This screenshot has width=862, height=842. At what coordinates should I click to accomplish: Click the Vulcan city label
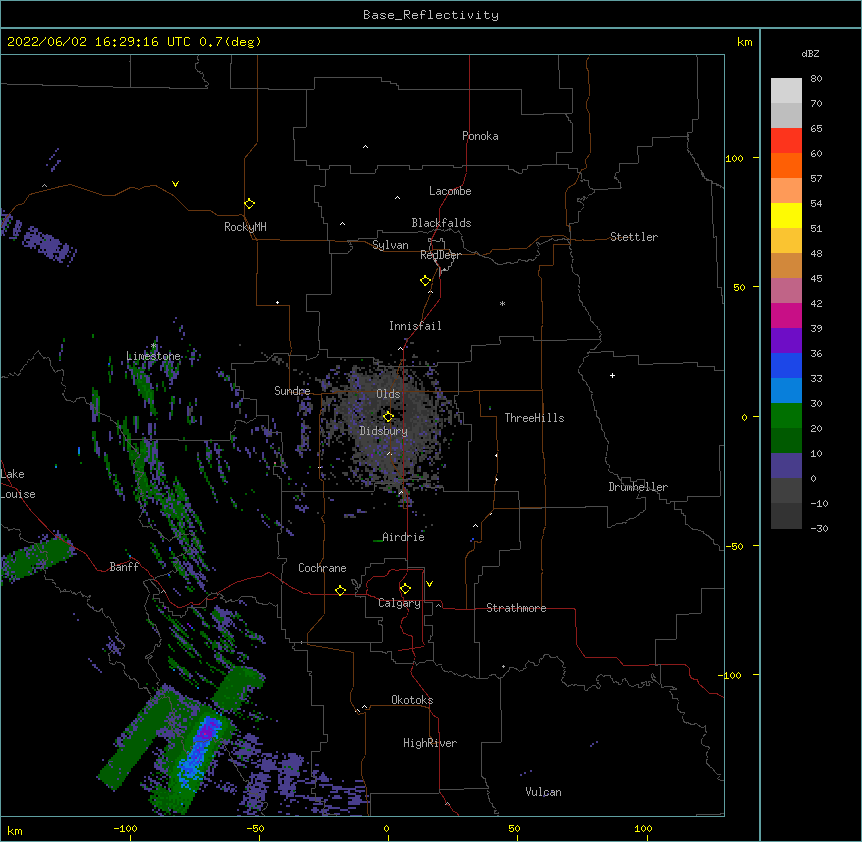543,792
